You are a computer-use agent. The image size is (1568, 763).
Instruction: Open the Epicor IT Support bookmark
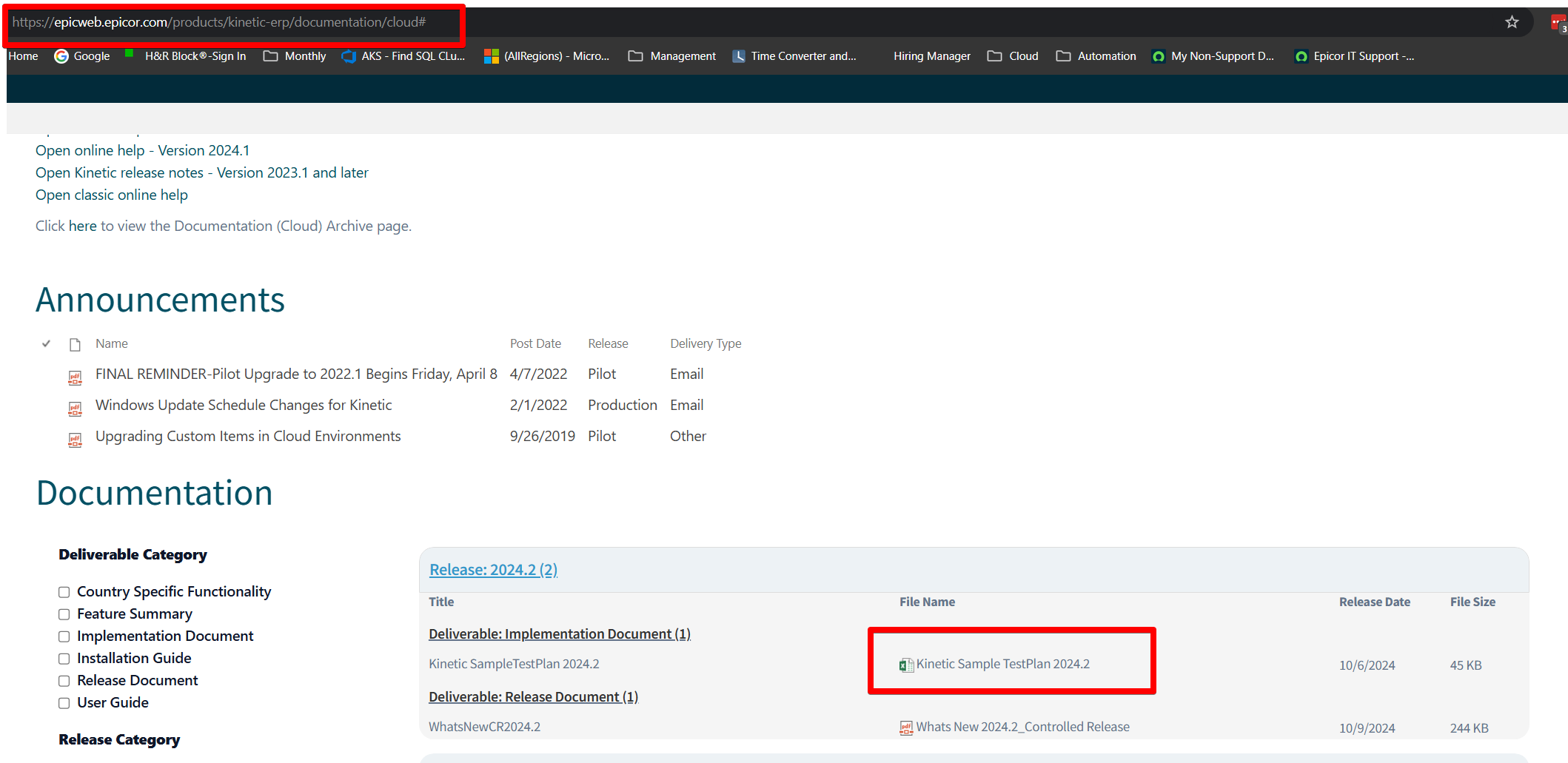click(1354, 56)
